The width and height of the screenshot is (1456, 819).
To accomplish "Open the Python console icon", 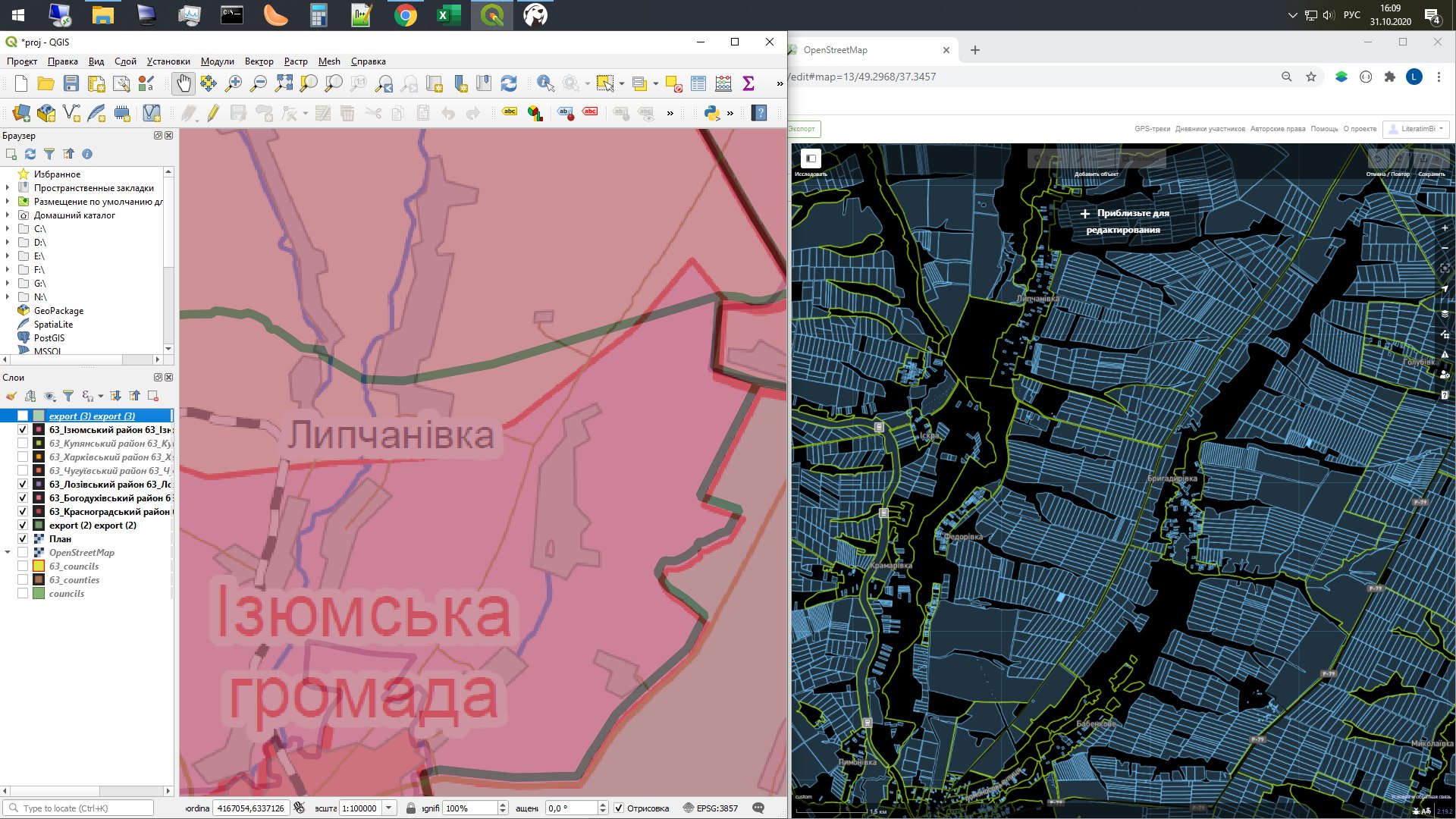I will (711, 113).
